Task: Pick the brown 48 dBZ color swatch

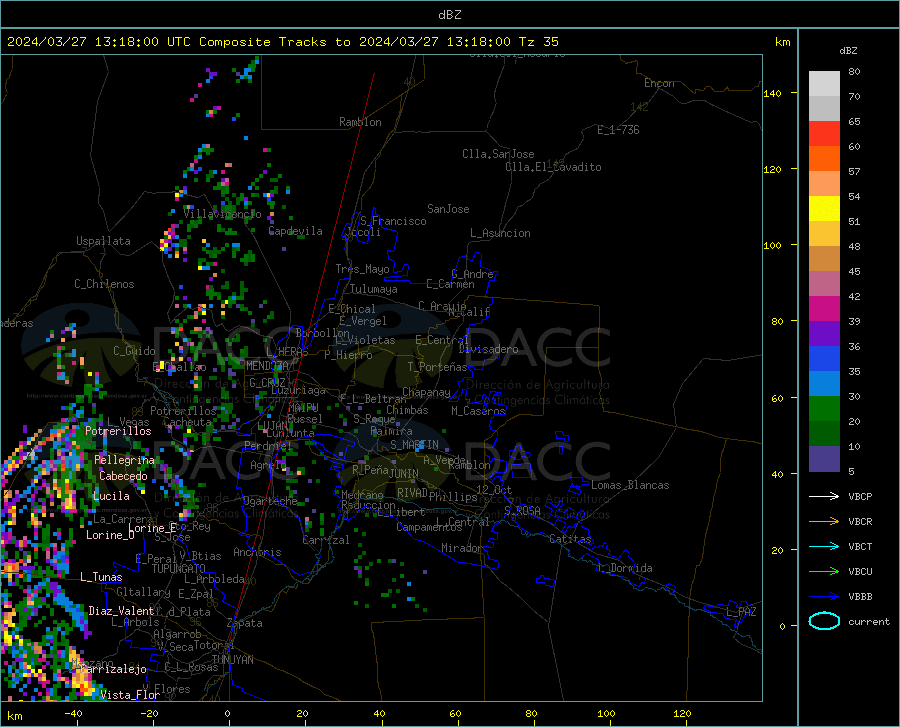Action: click(x=824, y=259)
